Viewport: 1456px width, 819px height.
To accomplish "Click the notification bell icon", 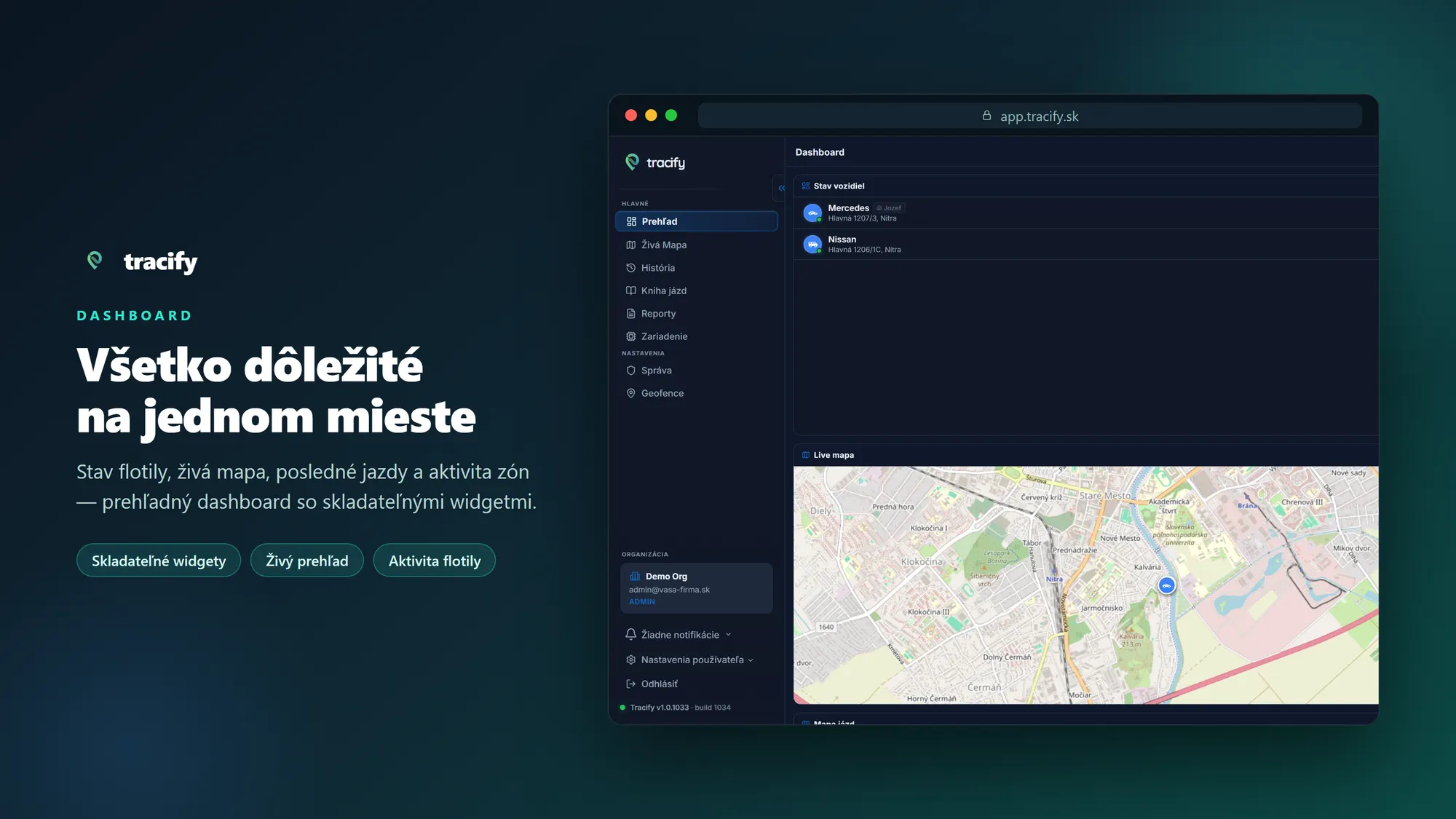I will click(x=631, y=635).
